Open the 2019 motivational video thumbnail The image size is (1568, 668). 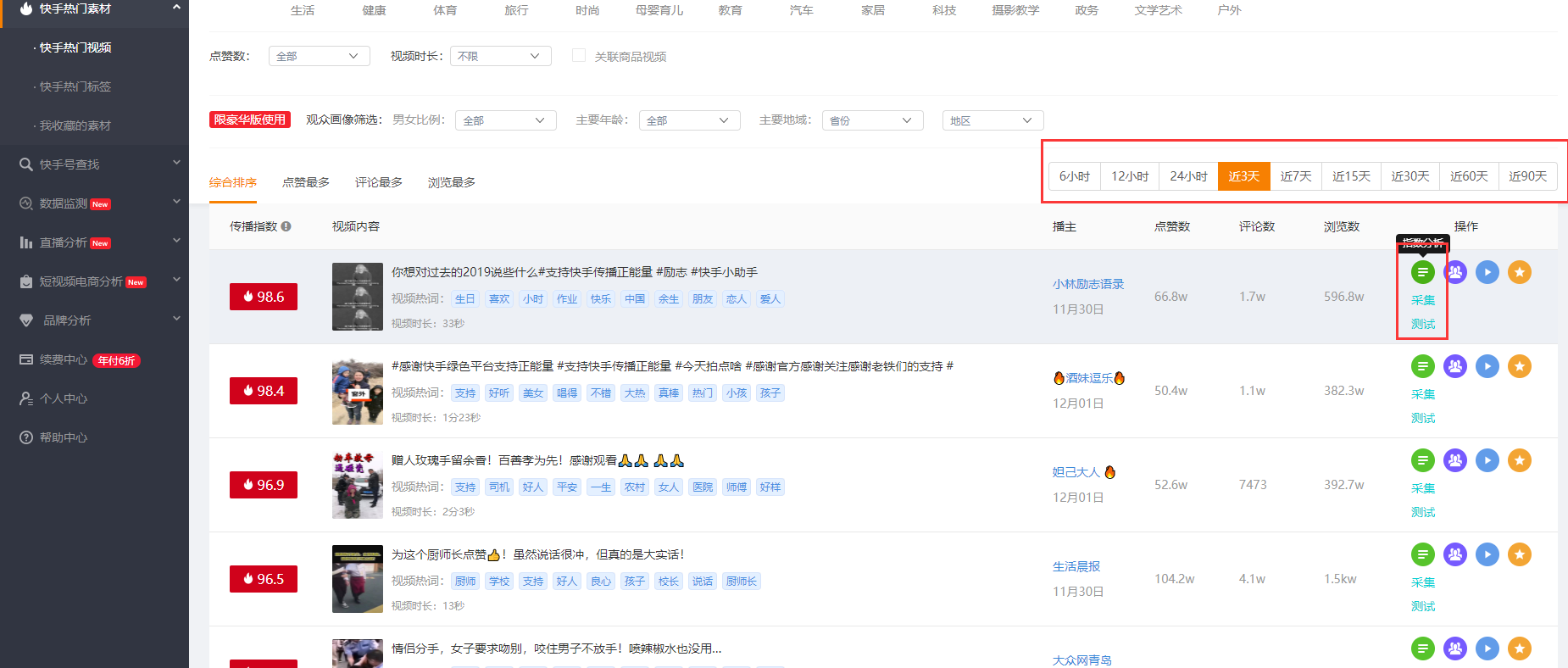pos(358,297)
